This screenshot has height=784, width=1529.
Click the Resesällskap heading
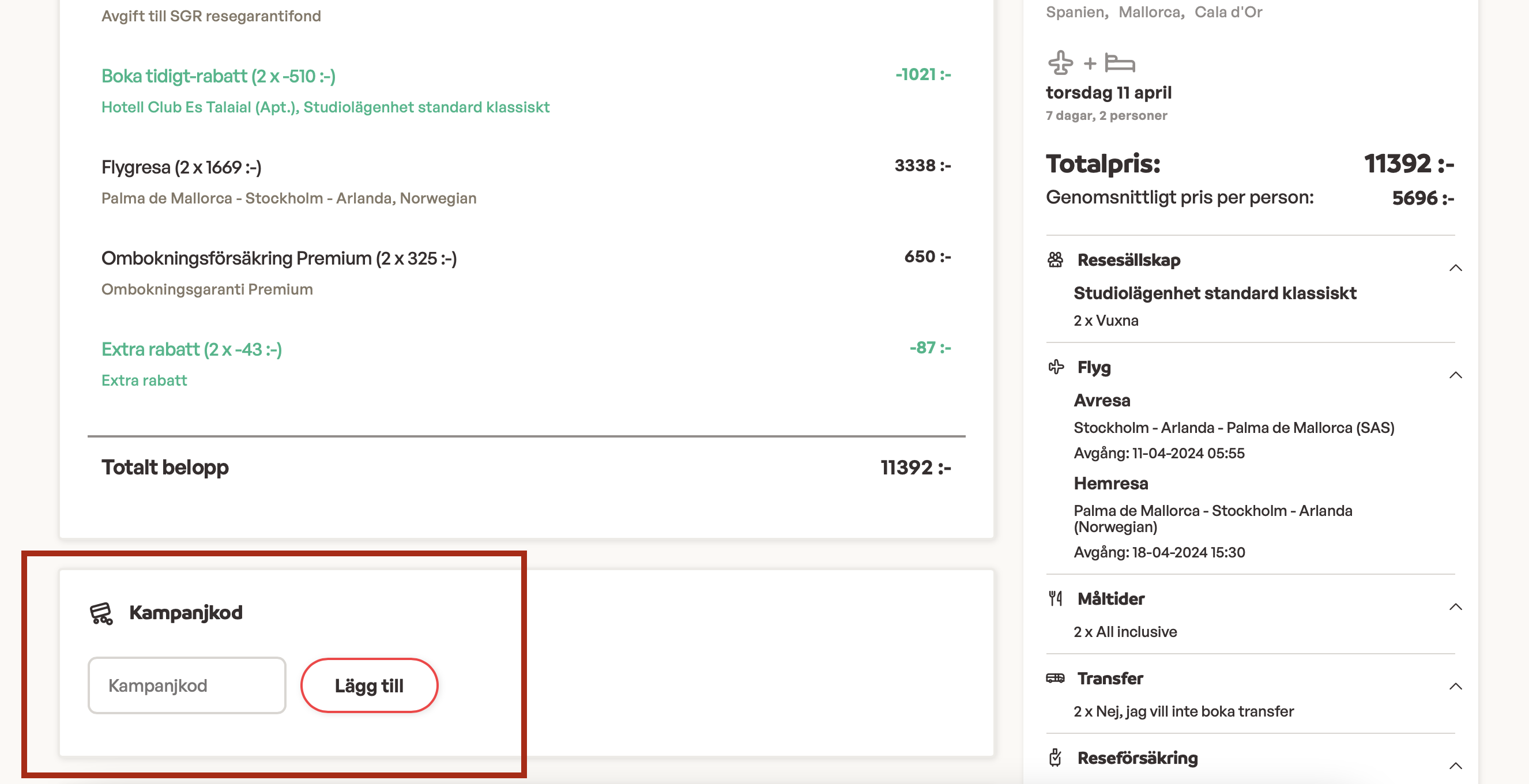1128,260
